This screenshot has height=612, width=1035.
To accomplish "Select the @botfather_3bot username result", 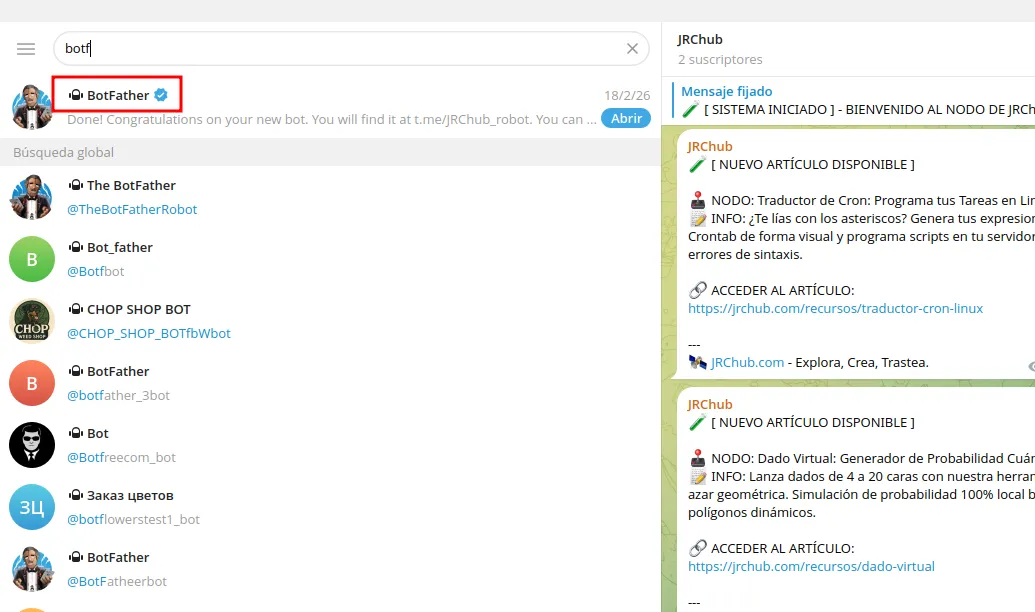I will coord(119,395).
